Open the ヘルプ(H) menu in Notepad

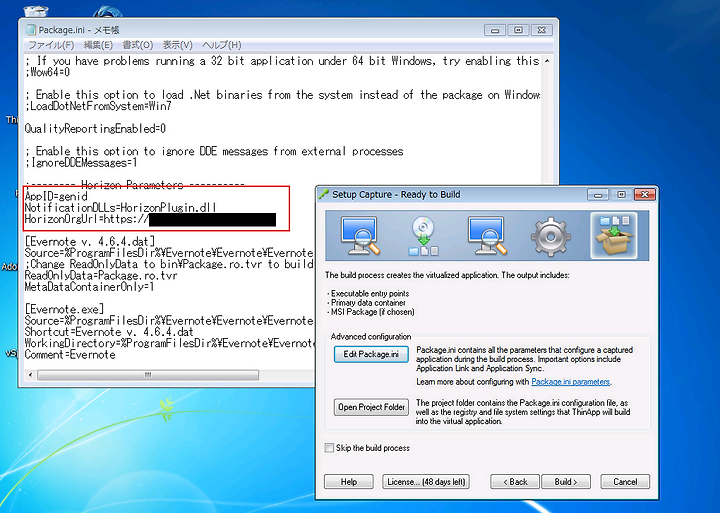222,45
